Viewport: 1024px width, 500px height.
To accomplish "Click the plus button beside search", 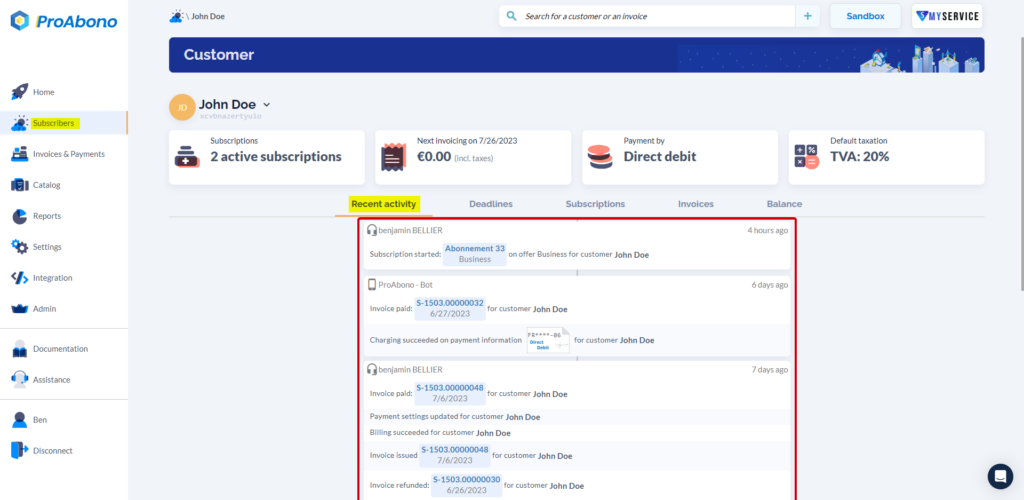I will coord(807,16).
